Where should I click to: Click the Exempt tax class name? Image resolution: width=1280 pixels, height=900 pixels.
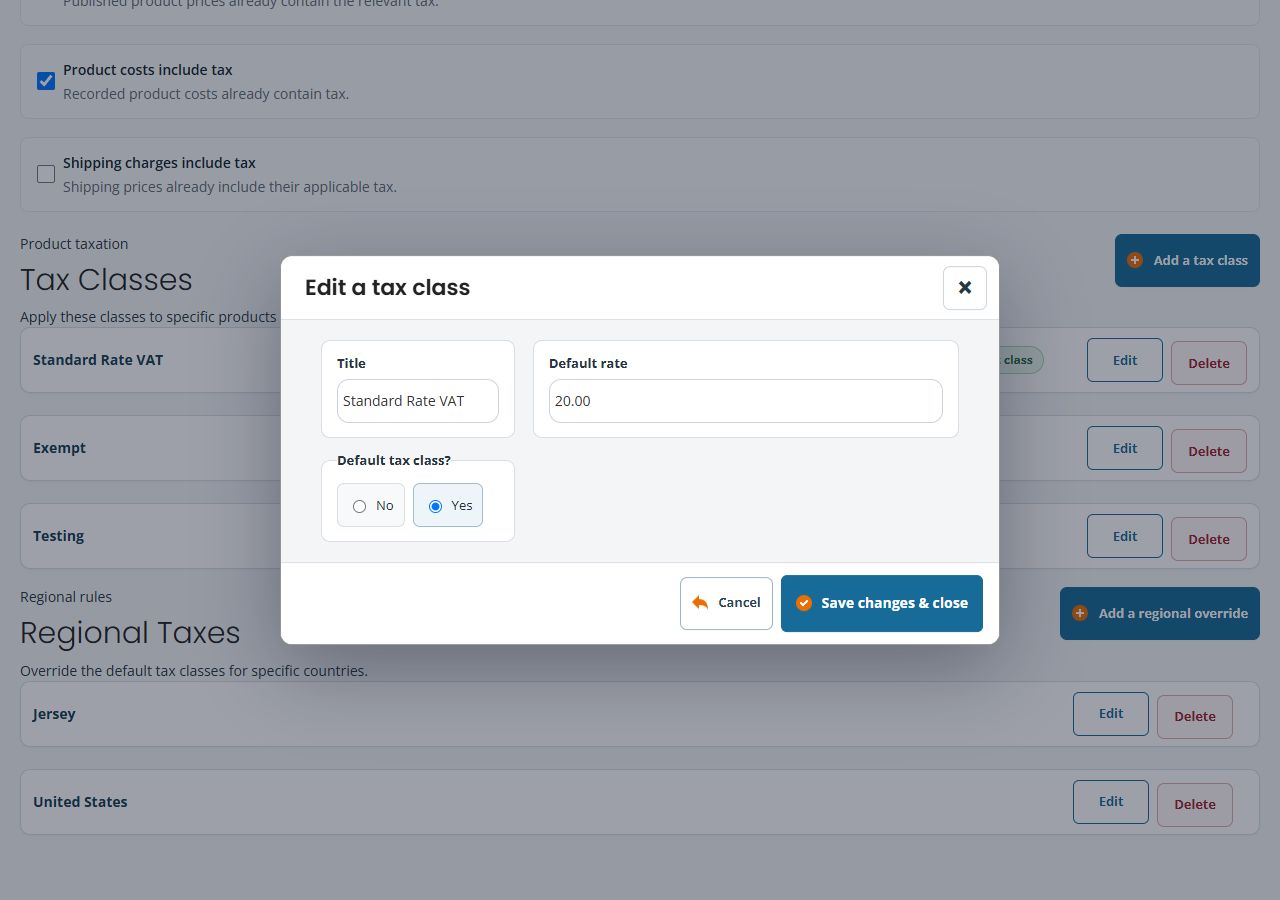60,448
